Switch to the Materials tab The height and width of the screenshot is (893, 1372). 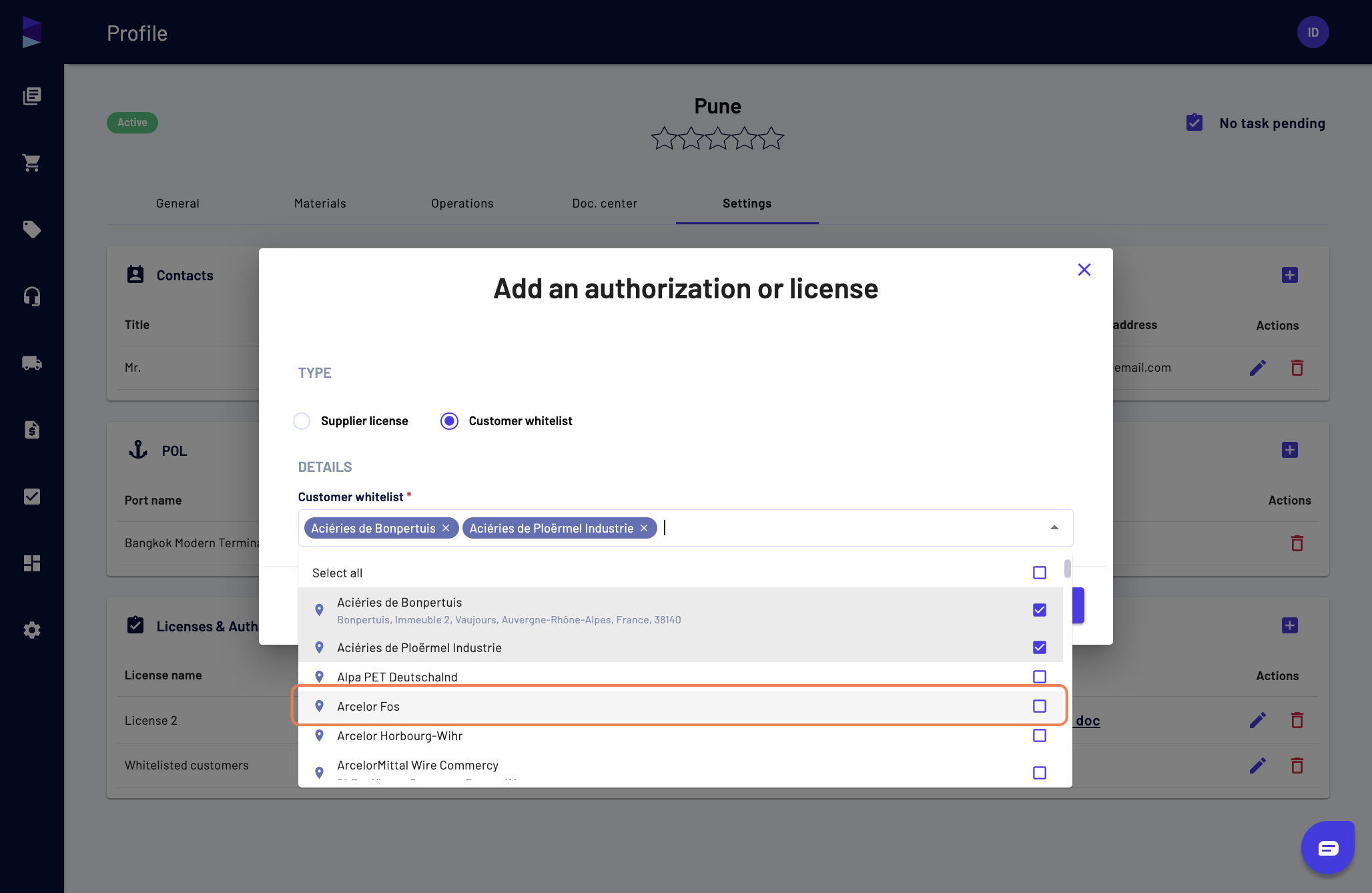(320, 204)
